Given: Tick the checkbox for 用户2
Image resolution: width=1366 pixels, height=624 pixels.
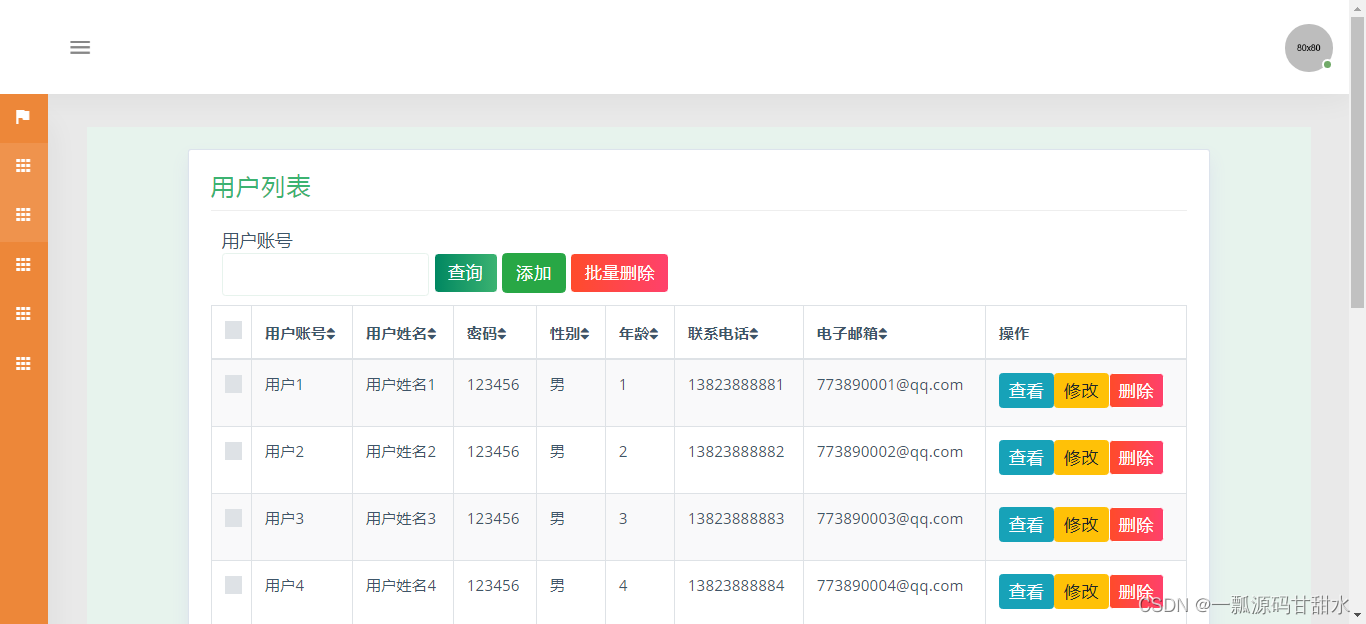Looking at the screenshot, I should 233,451.
